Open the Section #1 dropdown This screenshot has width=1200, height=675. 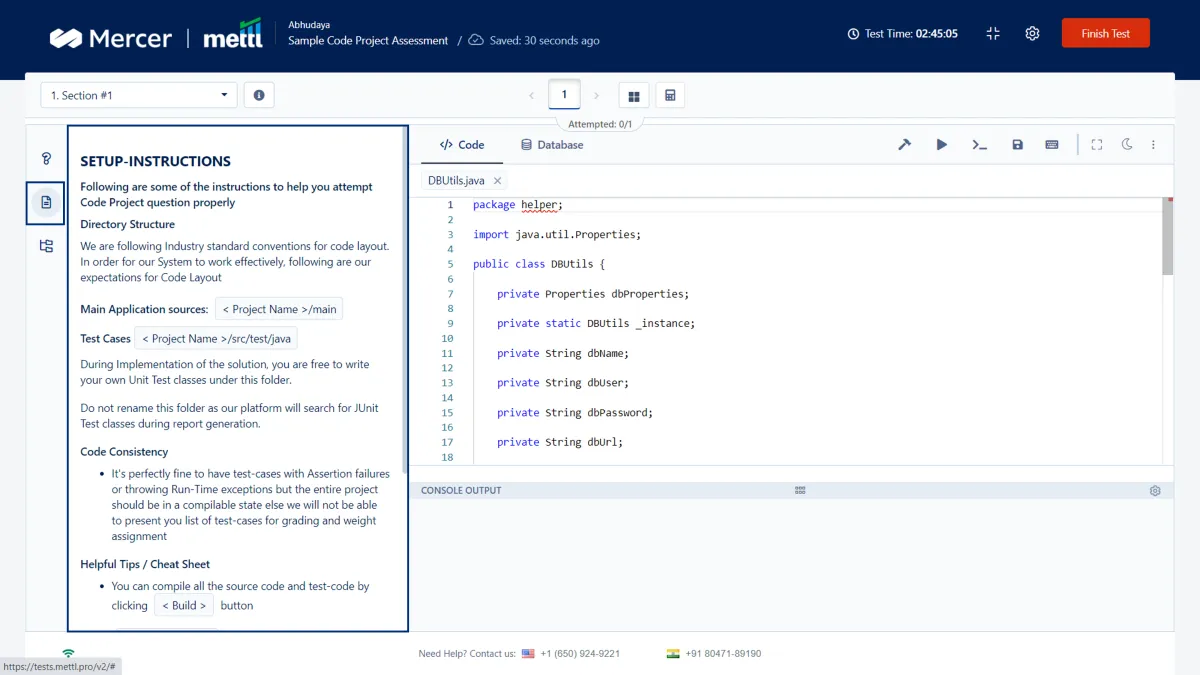139,95
